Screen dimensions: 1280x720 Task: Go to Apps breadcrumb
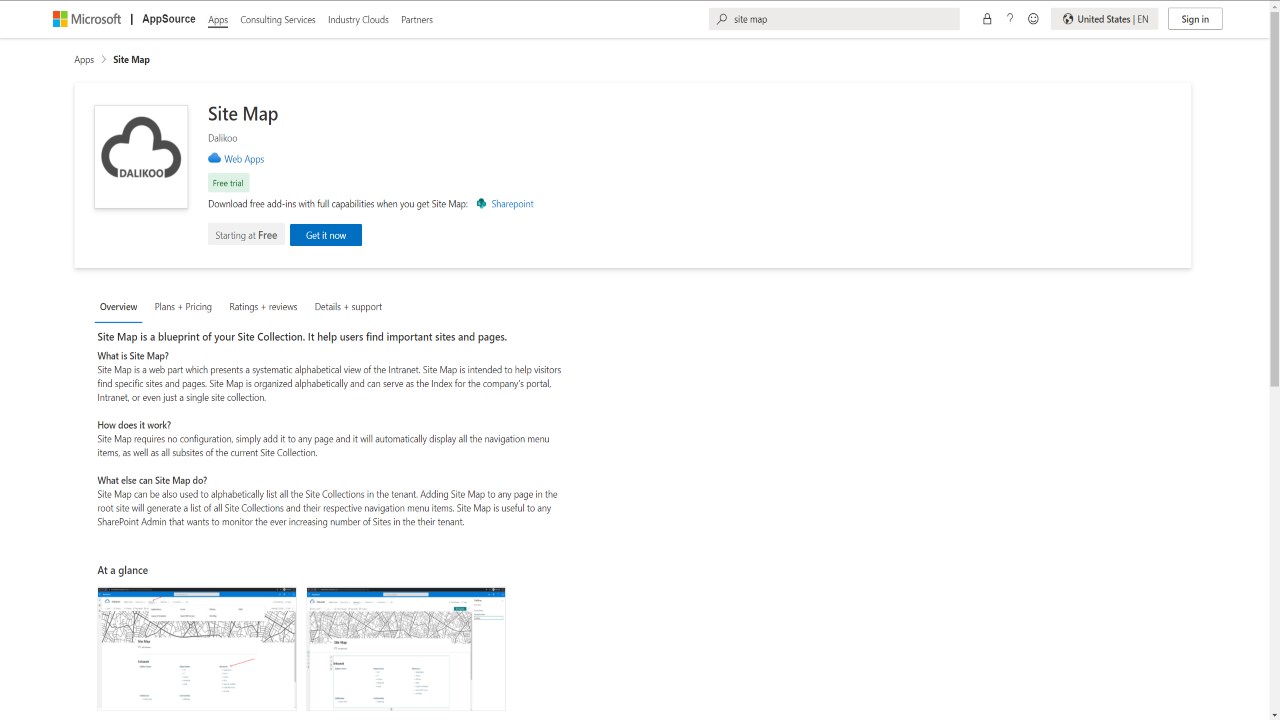[84, 60]
